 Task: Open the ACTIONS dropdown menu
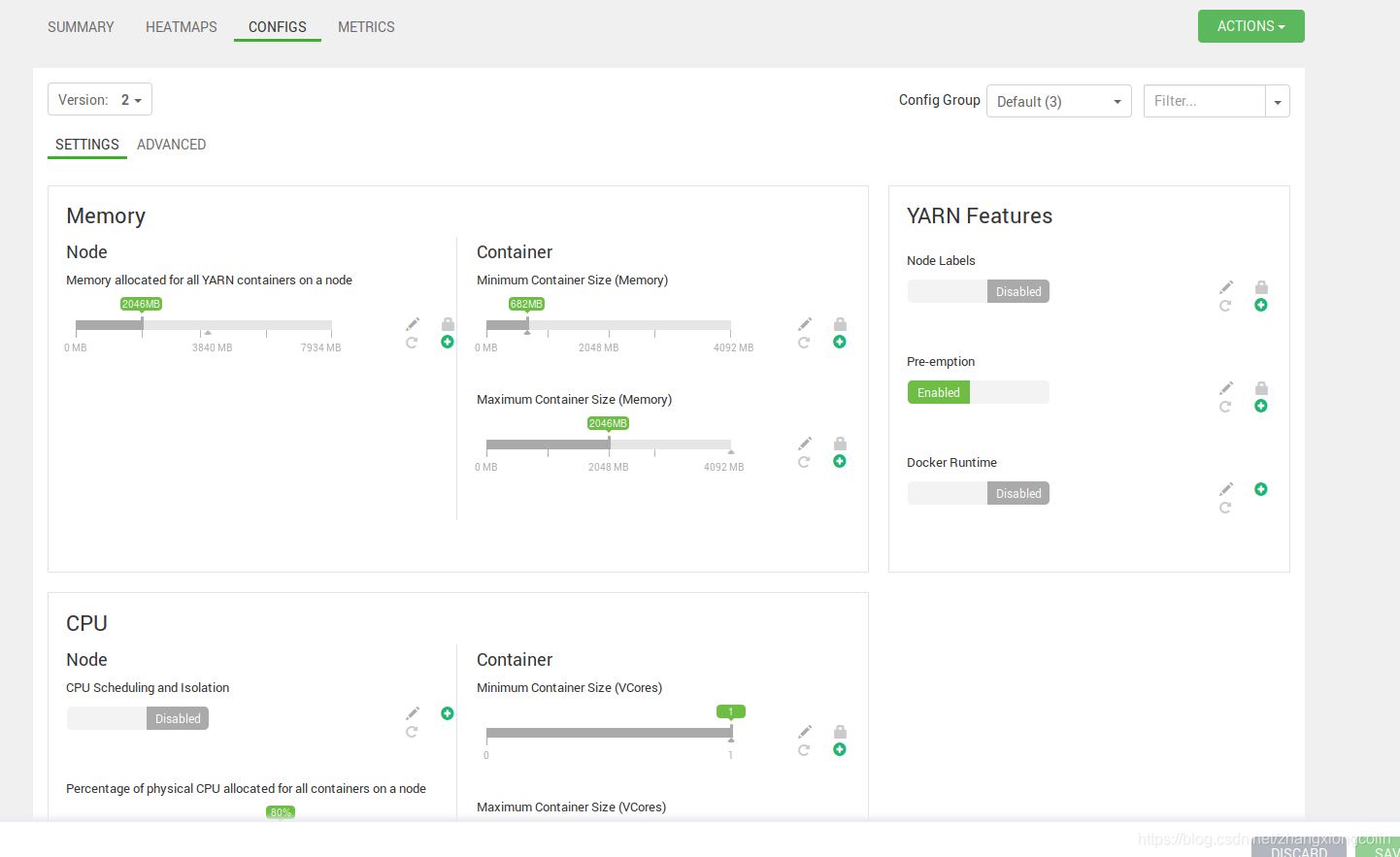[x=1251, y=26]
